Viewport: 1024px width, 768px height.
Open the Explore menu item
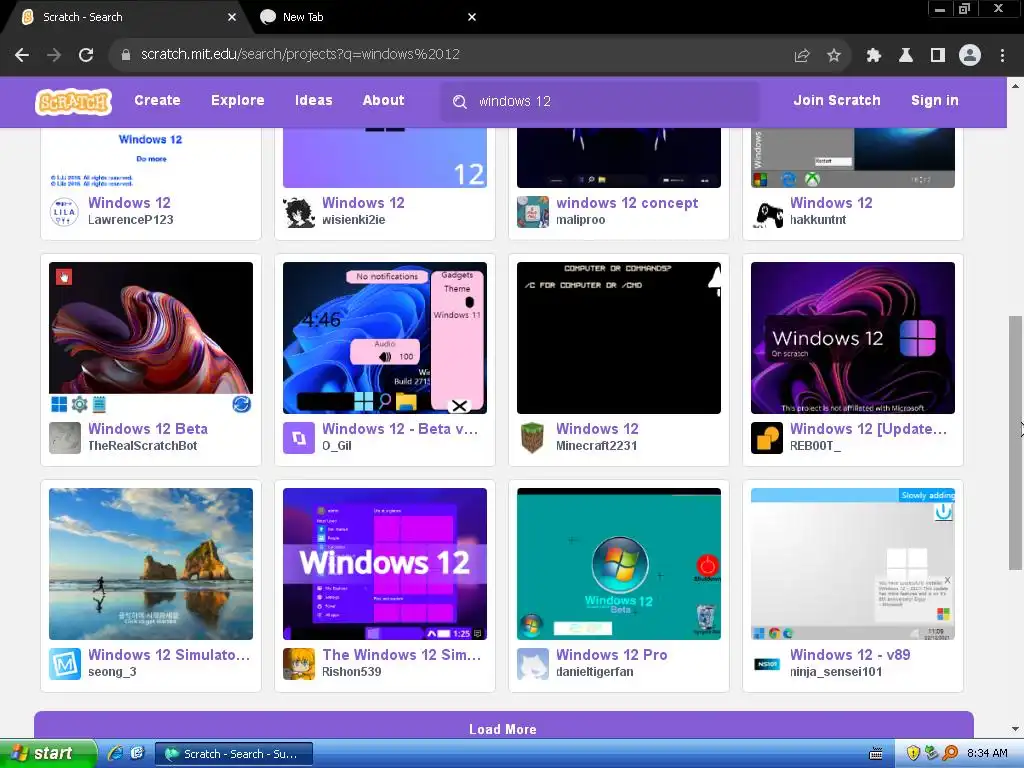[238, 101]
